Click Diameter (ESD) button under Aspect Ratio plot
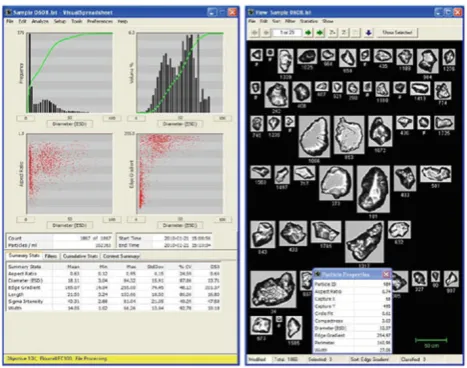 (x=69, y=225)
